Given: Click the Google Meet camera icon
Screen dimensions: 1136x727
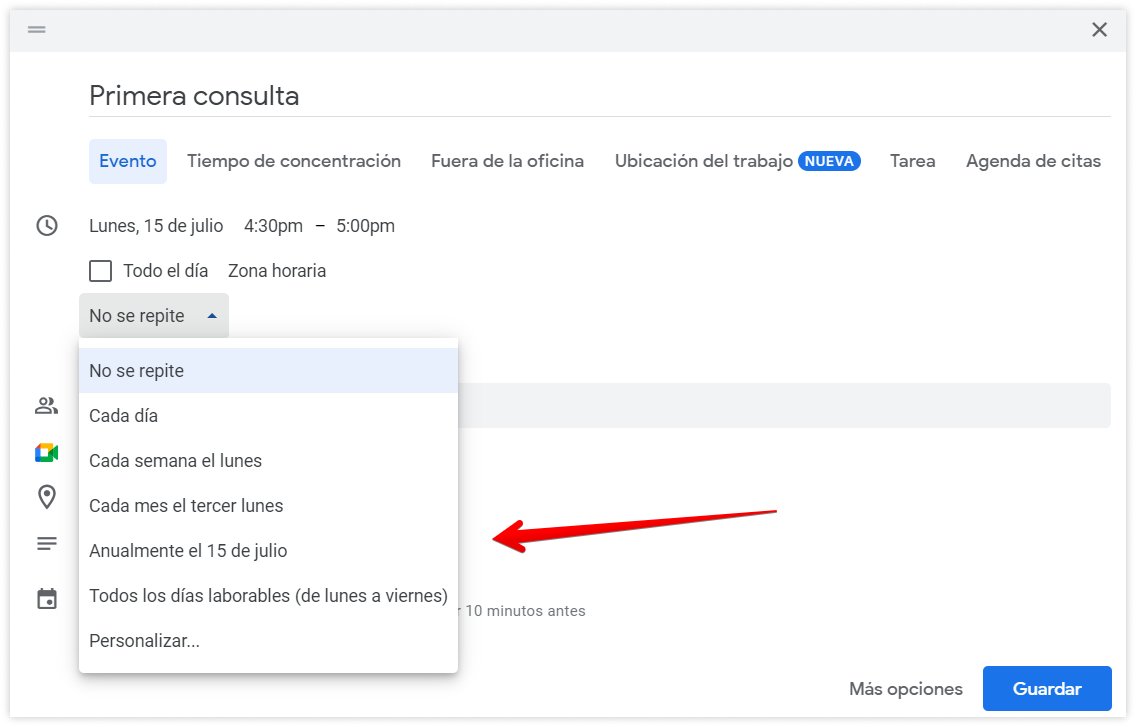Looking at the screenshot, I should 46,453.
